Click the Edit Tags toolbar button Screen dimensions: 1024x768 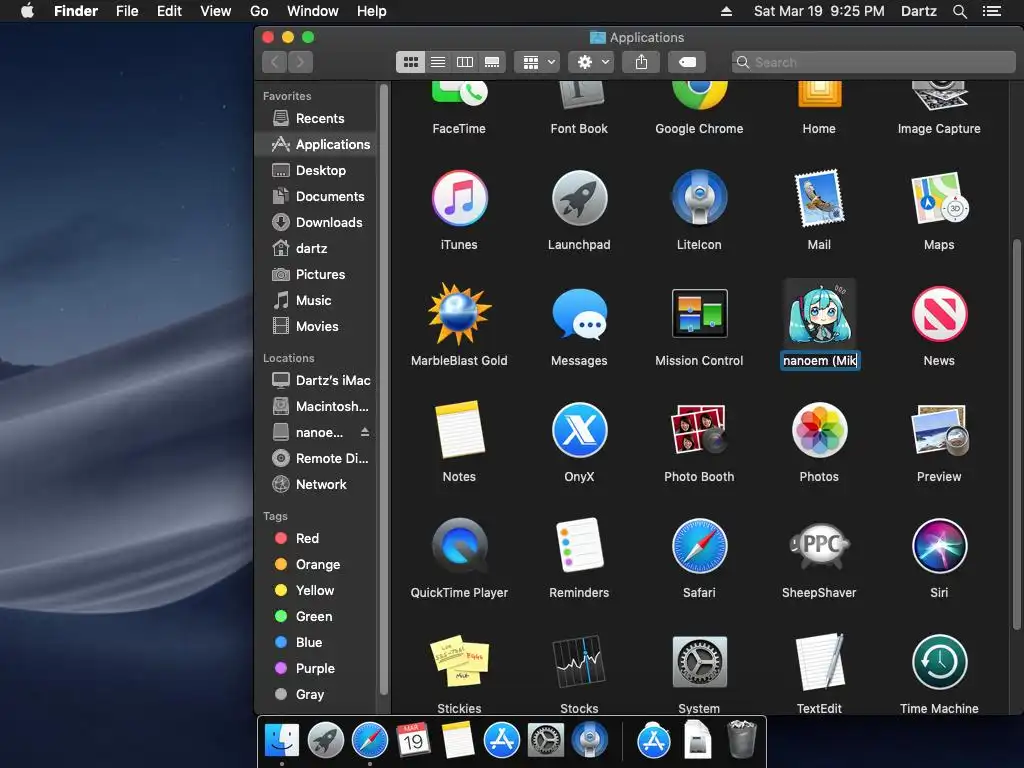tap(687, 62)
